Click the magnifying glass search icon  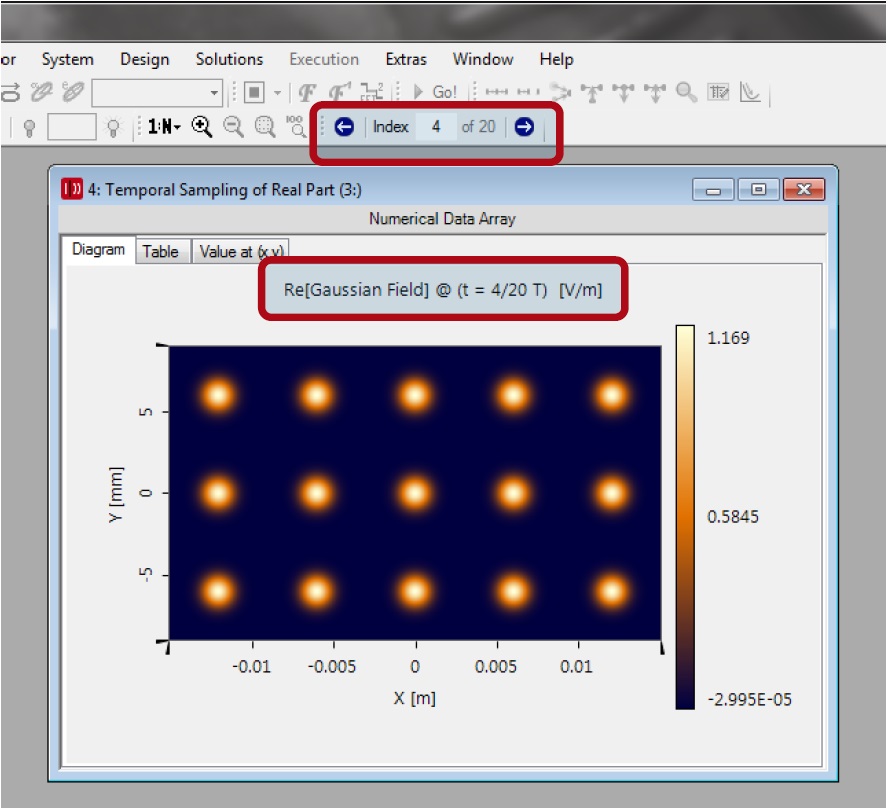(x=686, y=92)
